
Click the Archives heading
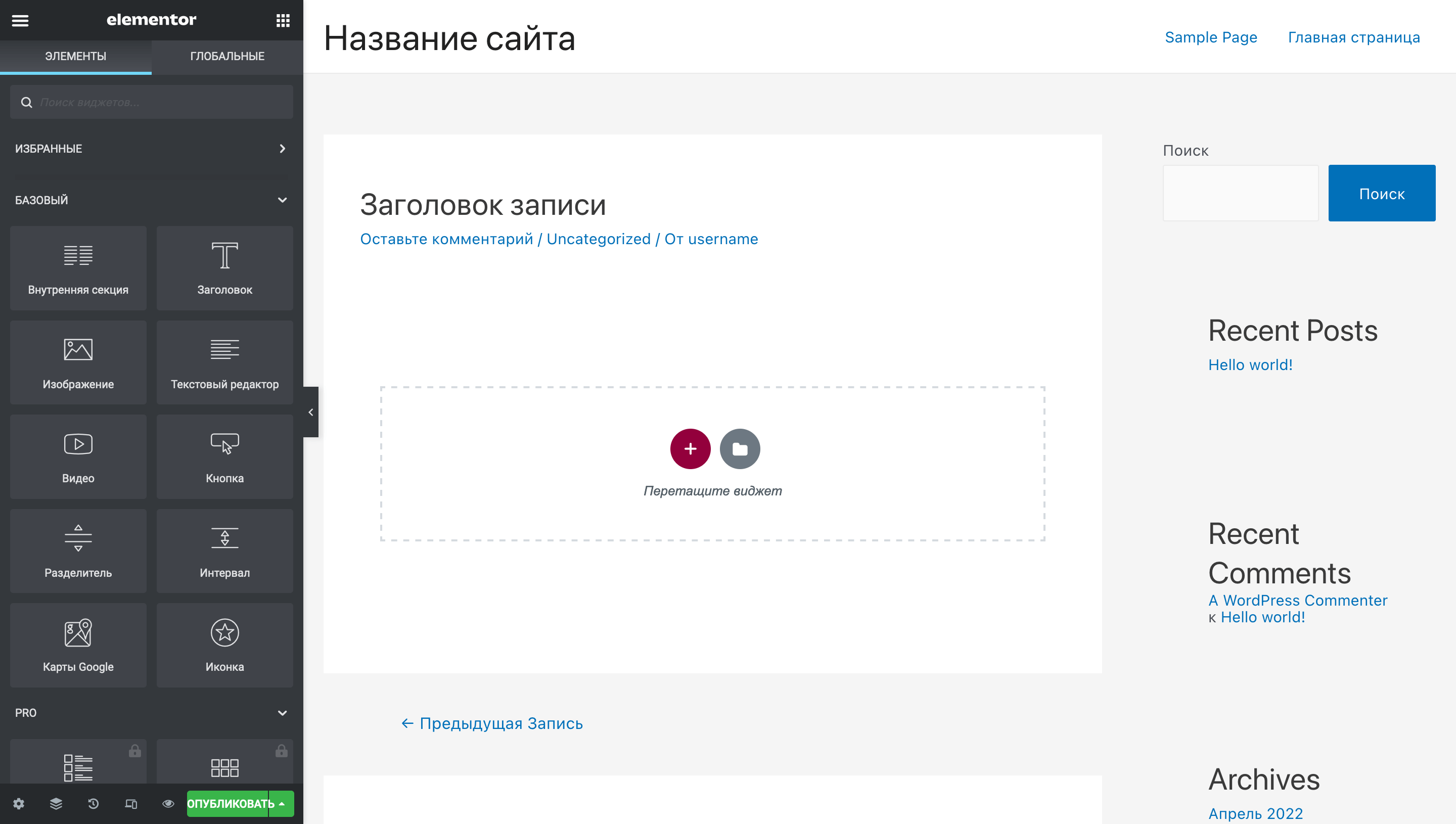click(1263, 780)
